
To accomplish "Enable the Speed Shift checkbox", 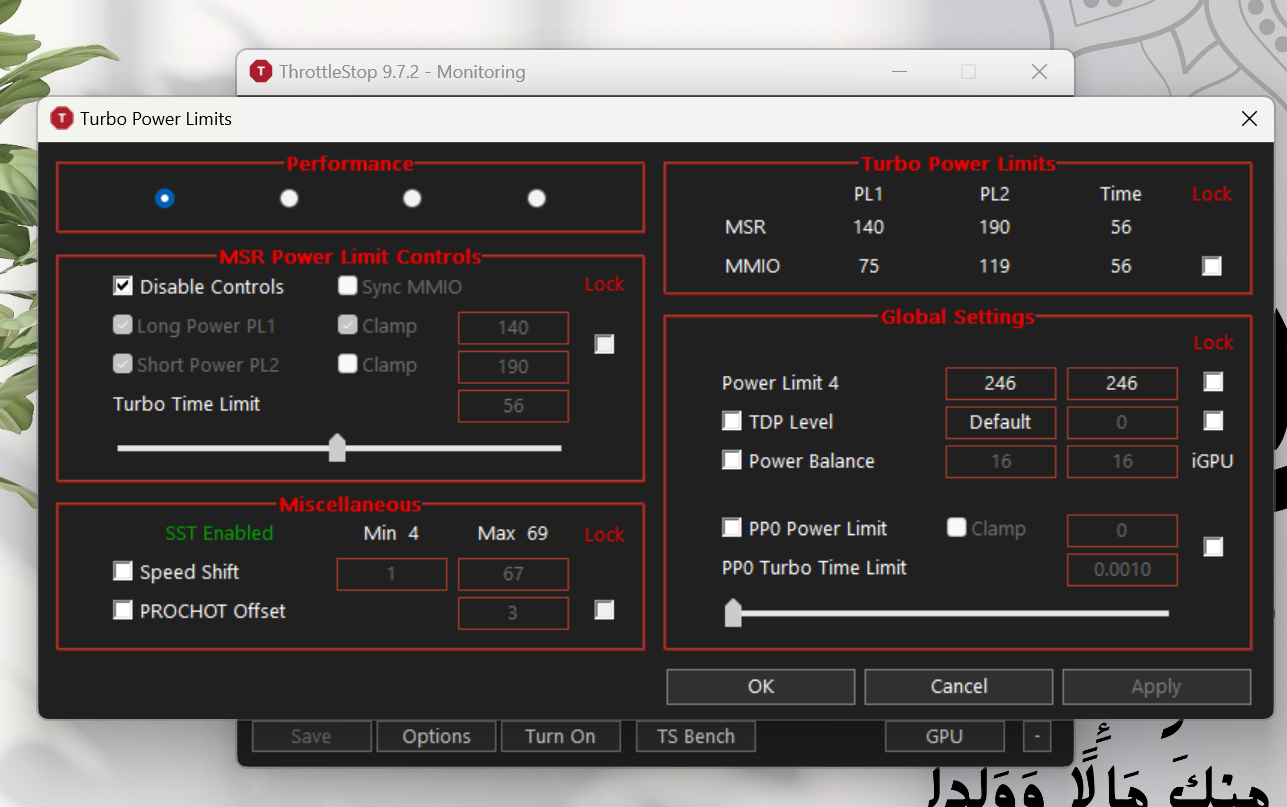I will [123, 571].
